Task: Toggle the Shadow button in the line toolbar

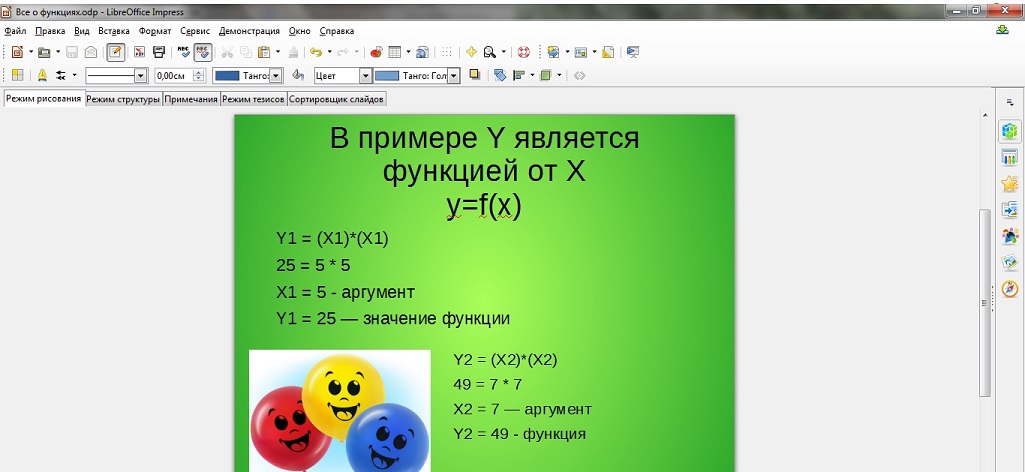Action: coord(475,76)
